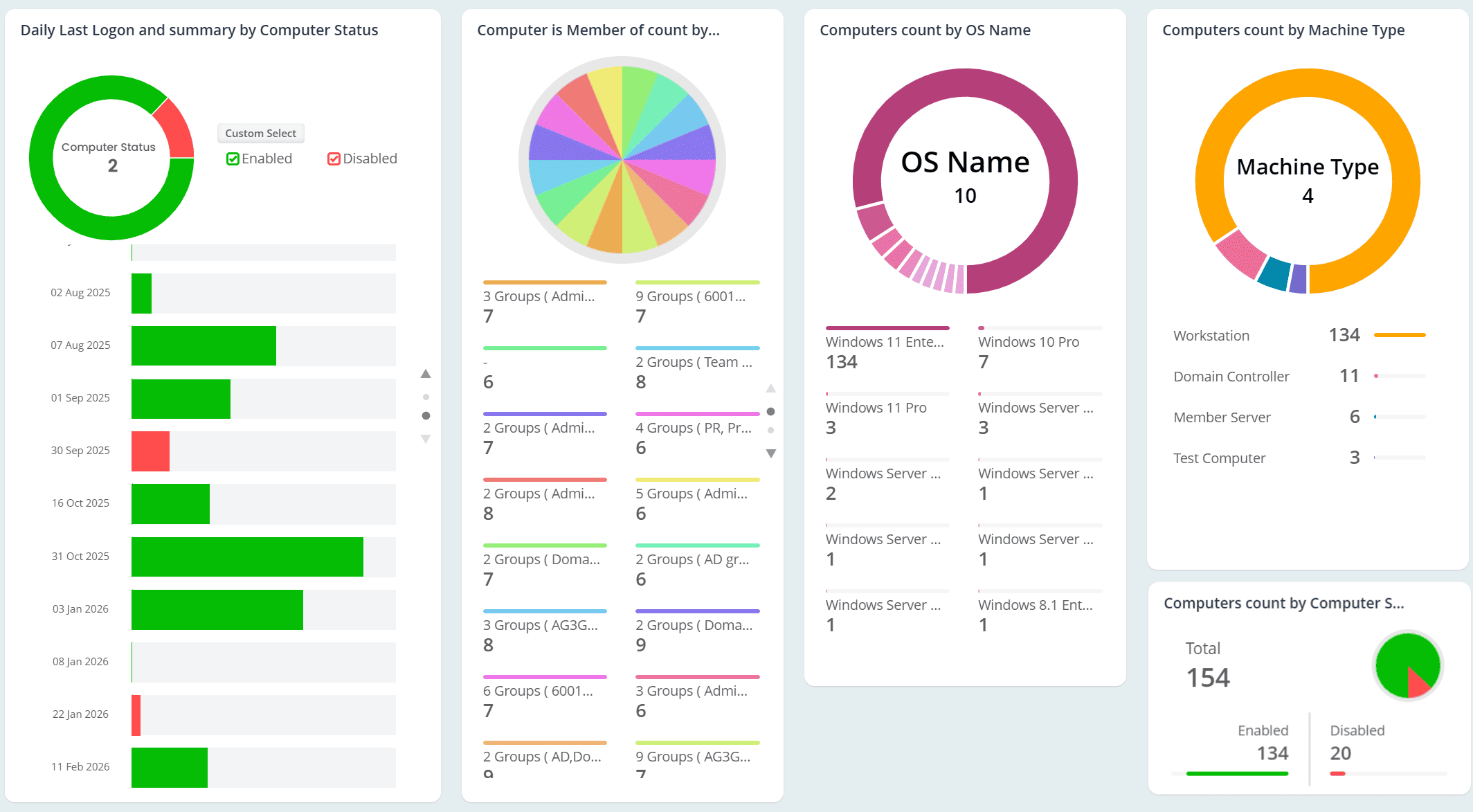Click the down arrow in the group member list

point(770,453)
